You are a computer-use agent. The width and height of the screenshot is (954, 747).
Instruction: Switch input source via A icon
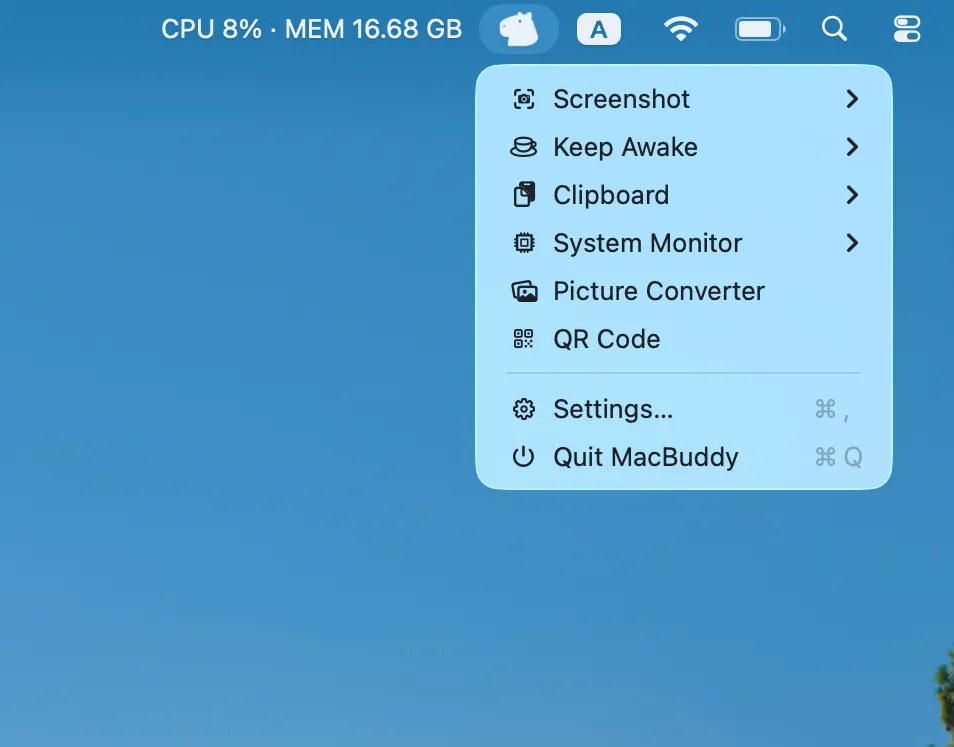[599, 29]
